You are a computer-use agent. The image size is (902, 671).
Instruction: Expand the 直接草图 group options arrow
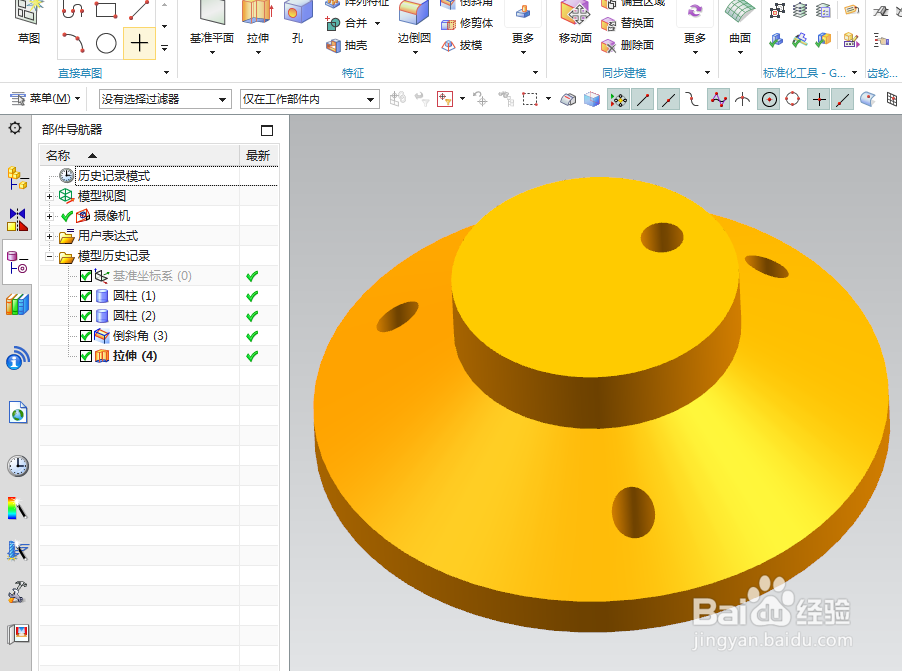pyautogui.click(x=166, y=73)
